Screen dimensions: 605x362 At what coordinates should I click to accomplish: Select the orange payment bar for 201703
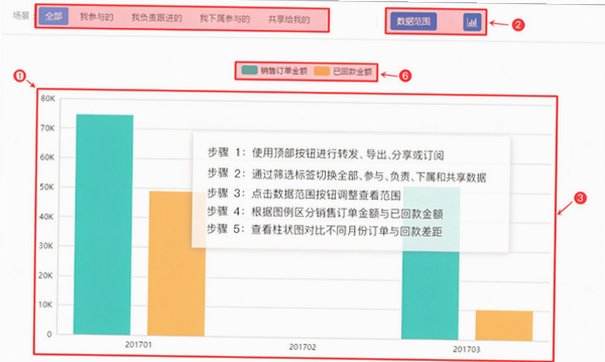(504, 326)
